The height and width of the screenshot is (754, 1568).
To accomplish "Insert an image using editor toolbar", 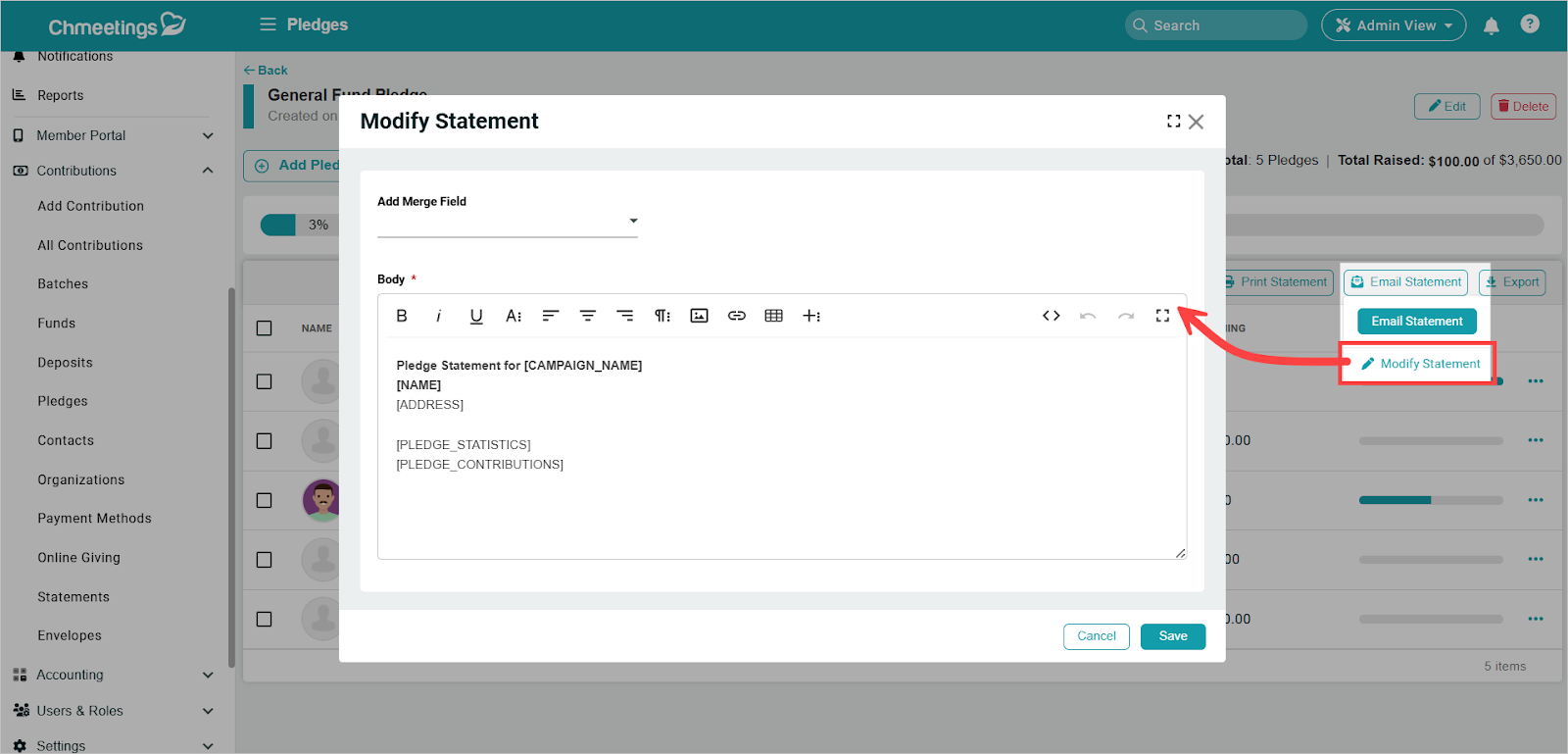I will click(x=699, y=316).
